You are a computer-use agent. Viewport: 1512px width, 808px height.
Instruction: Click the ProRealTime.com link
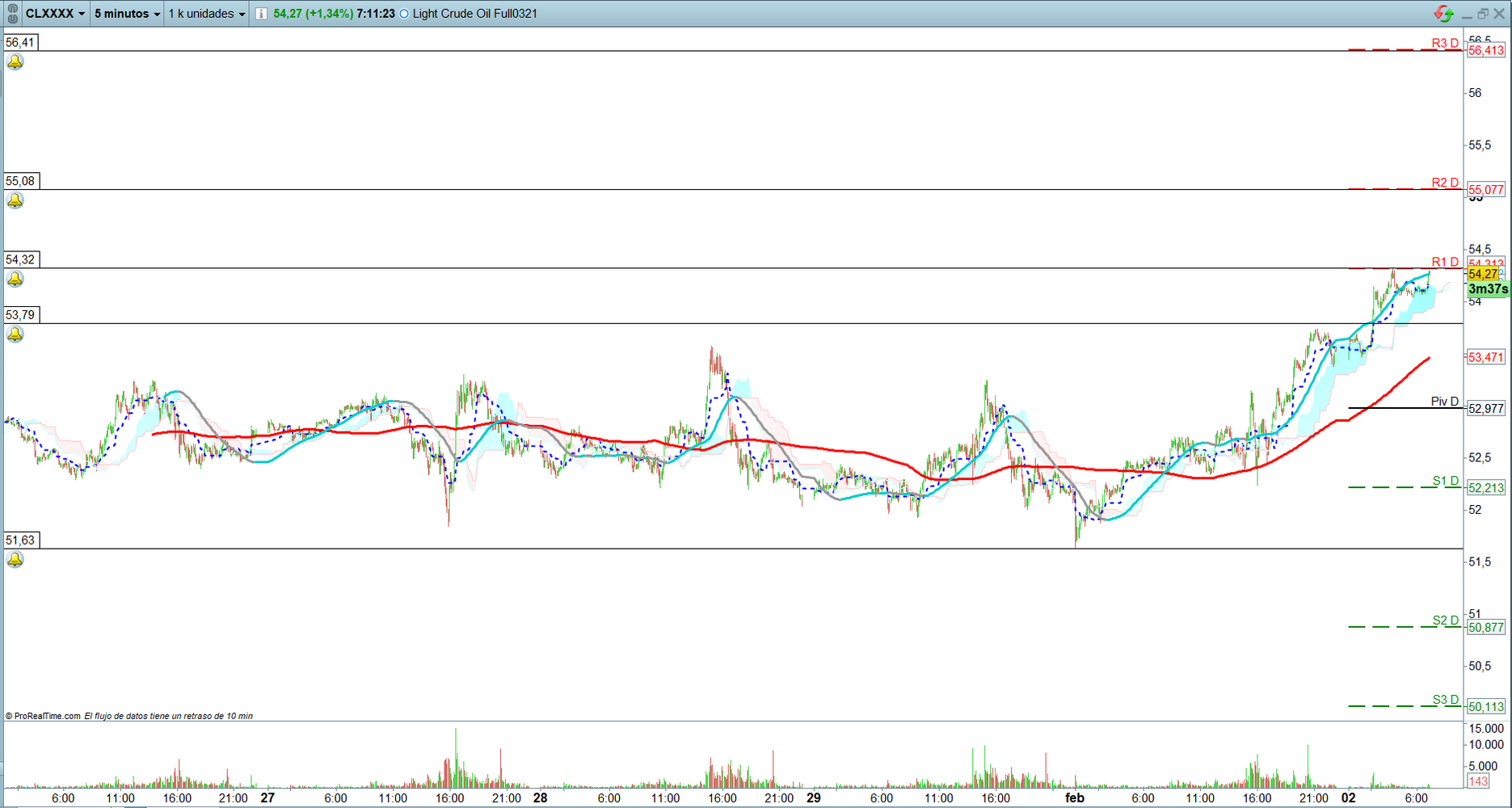pyautogui.click(x=47, y=716)
